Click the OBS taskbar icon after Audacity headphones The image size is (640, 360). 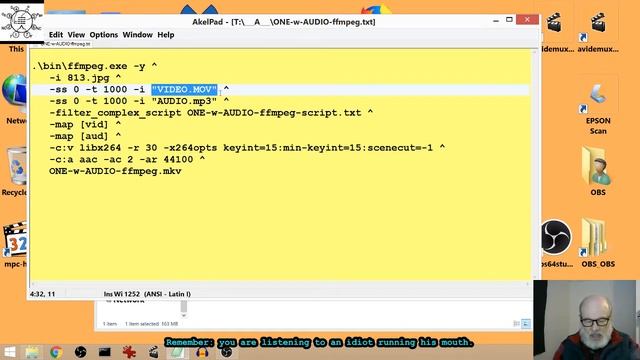point(227,352)
